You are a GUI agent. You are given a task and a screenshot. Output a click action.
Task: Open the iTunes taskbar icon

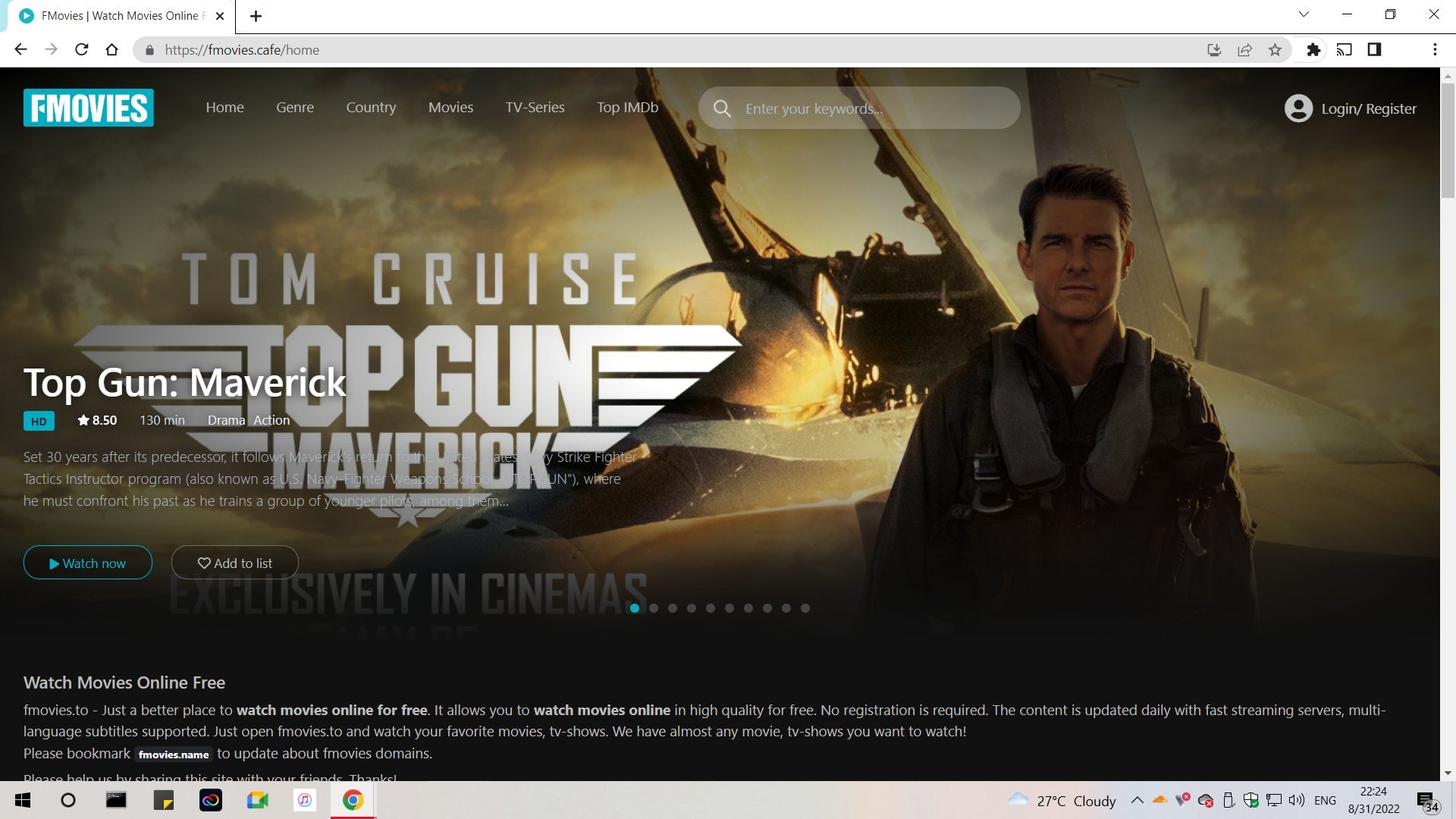(x=305, y=800)
